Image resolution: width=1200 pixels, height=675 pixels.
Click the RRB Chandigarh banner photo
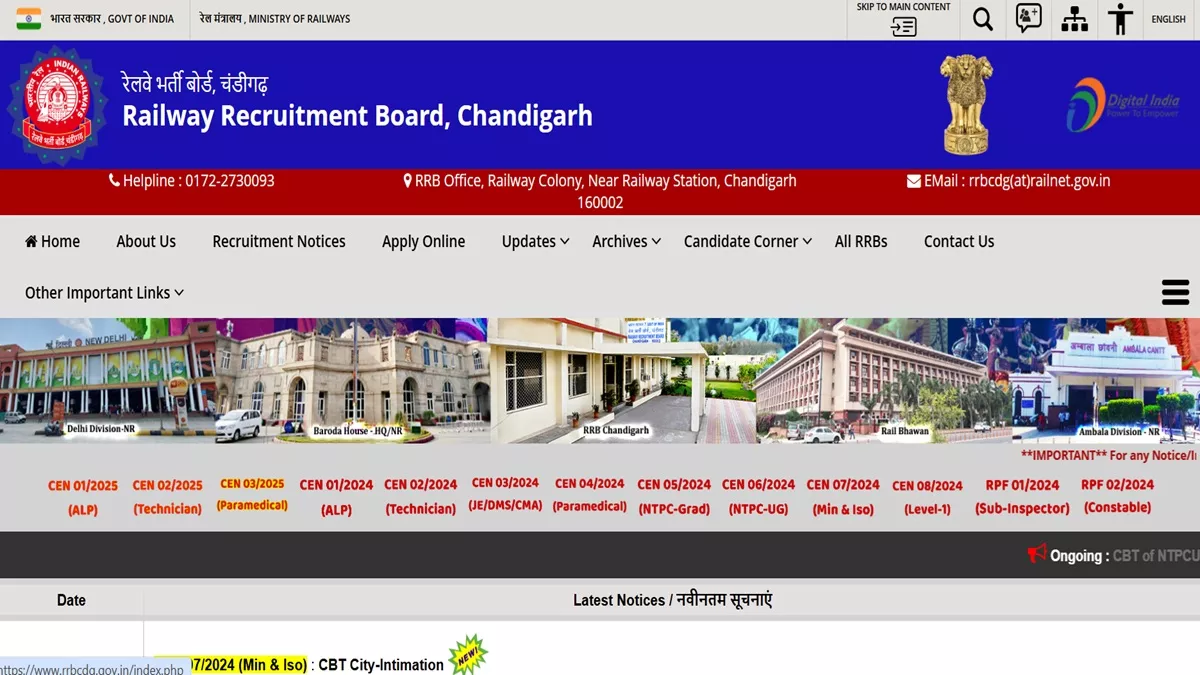point(621,381)
